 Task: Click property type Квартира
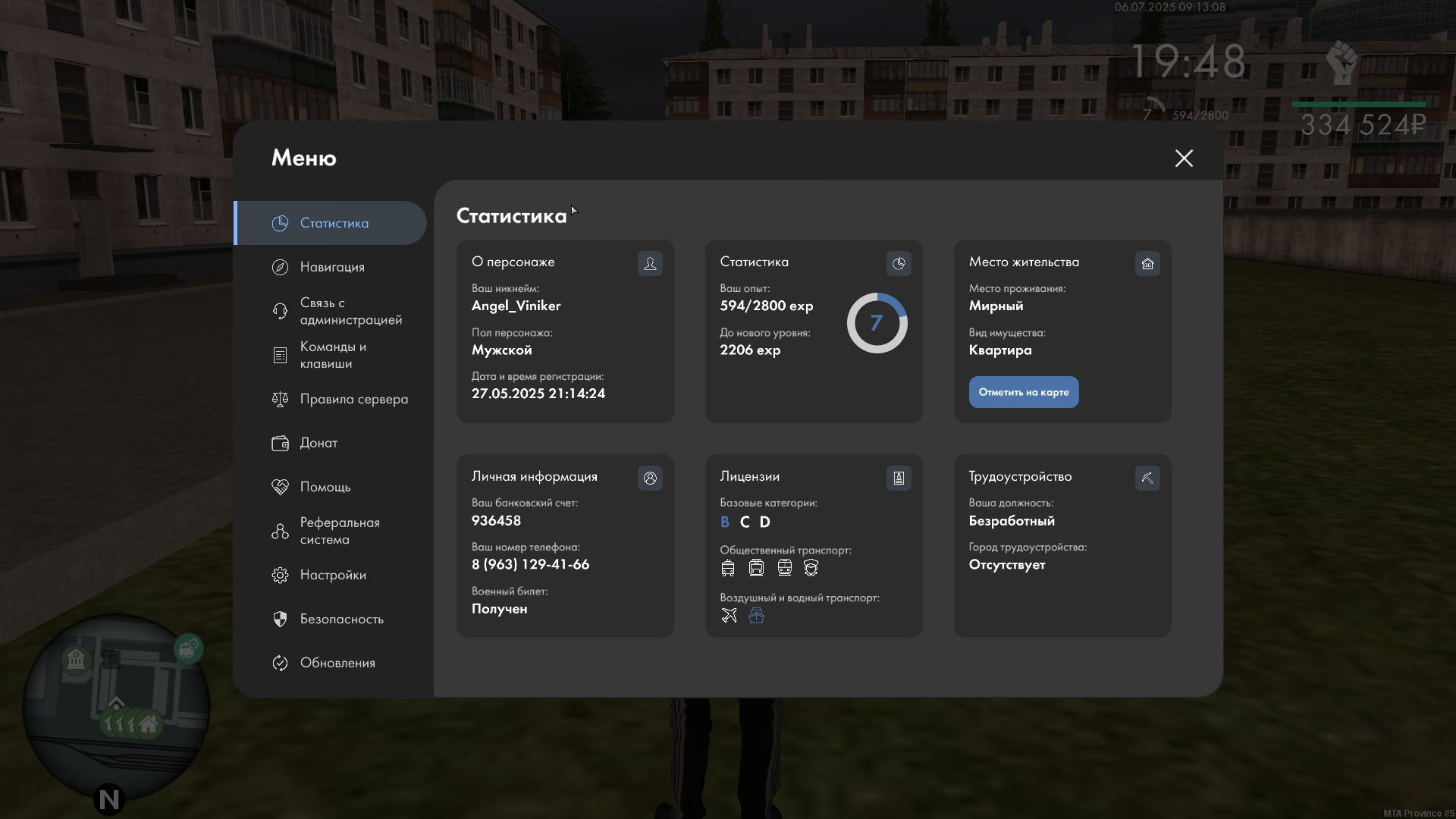[999, 350]
